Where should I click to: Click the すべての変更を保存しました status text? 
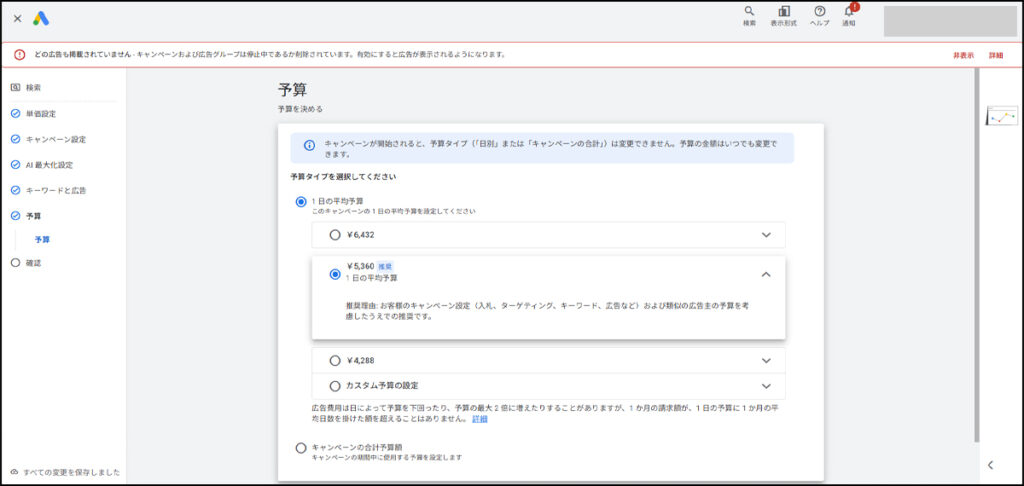pos(71,472)
